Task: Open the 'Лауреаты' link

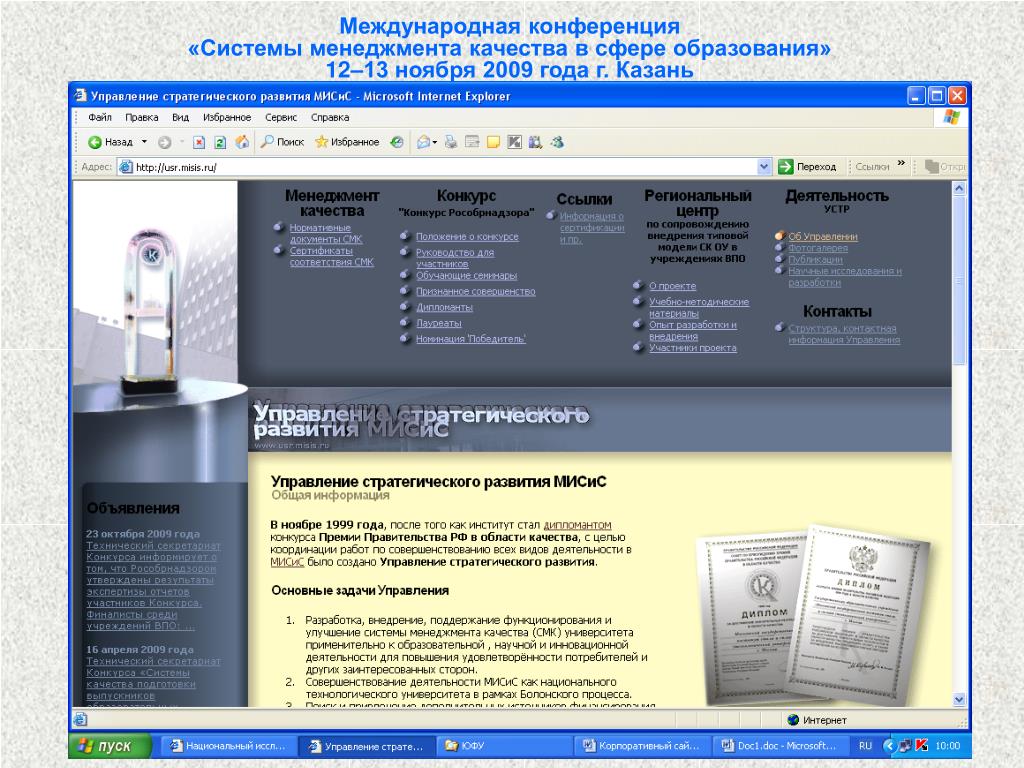Action: pos(439,323)
